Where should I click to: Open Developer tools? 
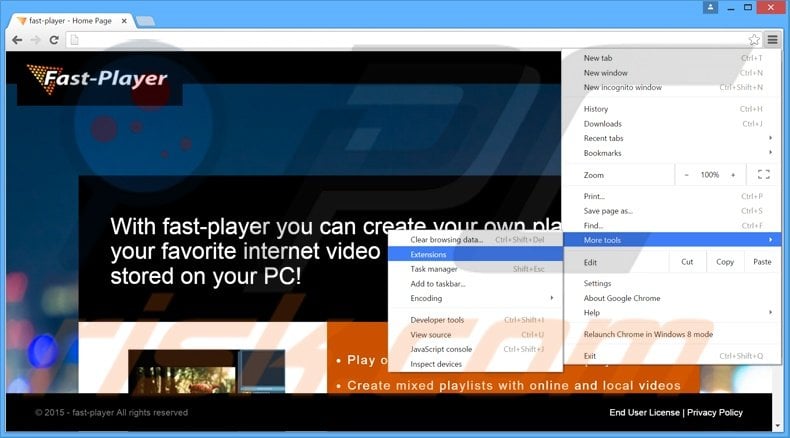point(476,320)
